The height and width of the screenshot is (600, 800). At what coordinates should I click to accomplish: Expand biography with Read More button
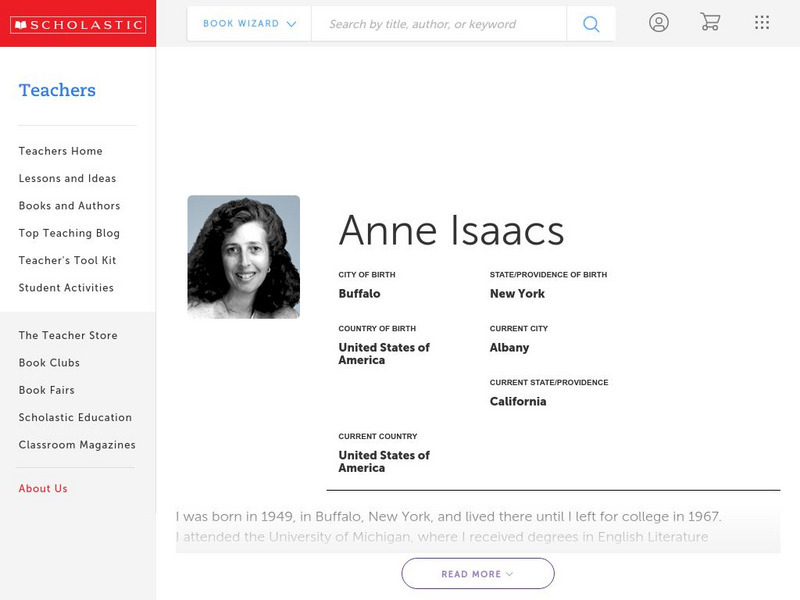click(478, 574)
